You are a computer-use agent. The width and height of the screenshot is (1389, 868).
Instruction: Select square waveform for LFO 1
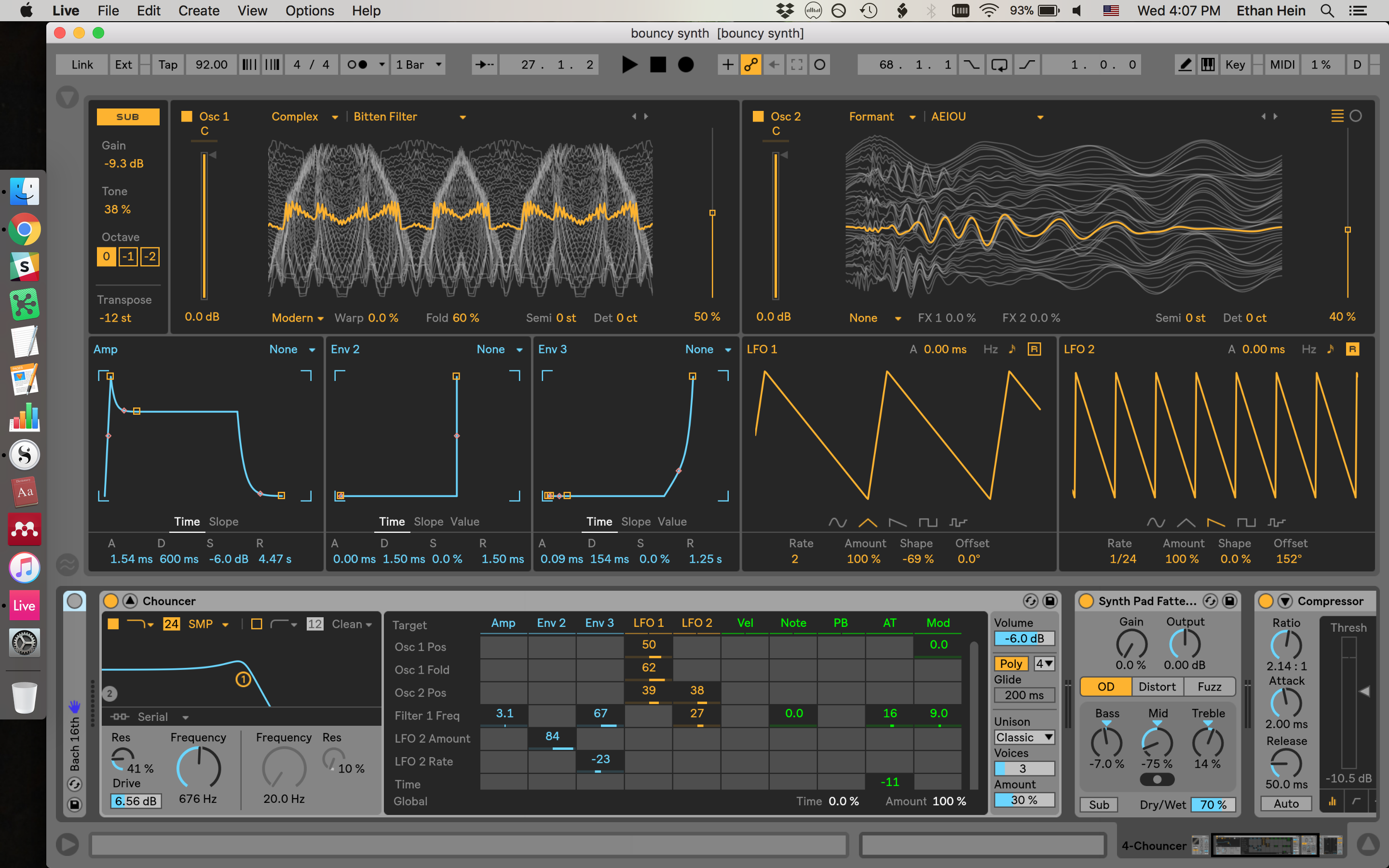point(927,522)
